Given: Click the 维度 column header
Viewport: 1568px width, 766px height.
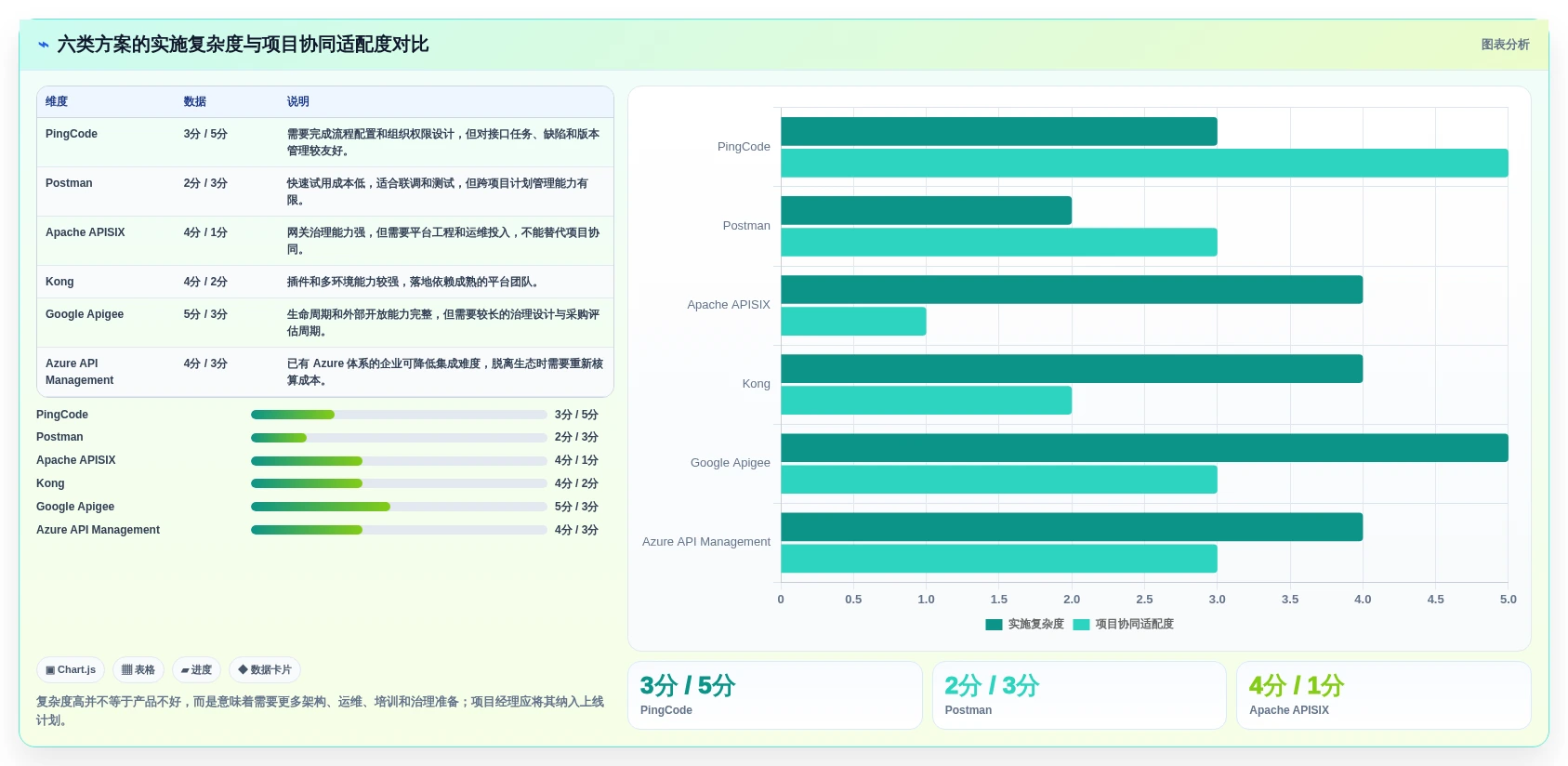Looking at the screenshot, I should 57,101.
